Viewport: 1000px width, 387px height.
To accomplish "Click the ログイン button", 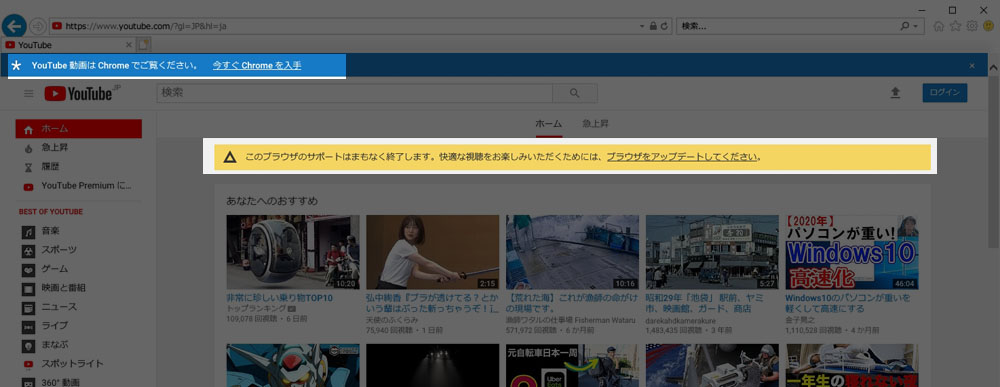I will point(945,92).
